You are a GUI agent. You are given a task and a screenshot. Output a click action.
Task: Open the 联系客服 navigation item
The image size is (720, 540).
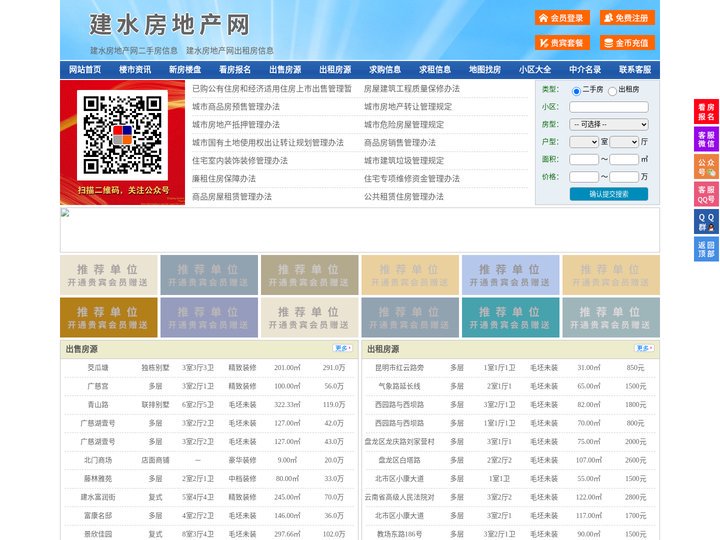coord(636,70)
